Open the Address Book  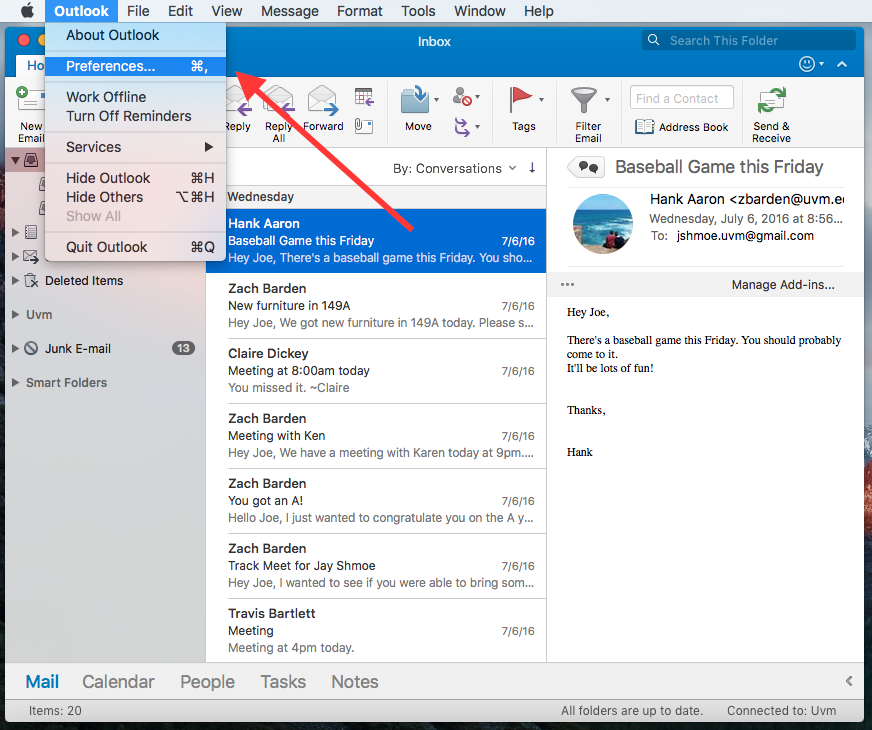pyautogui.click(x=682, y=127)
